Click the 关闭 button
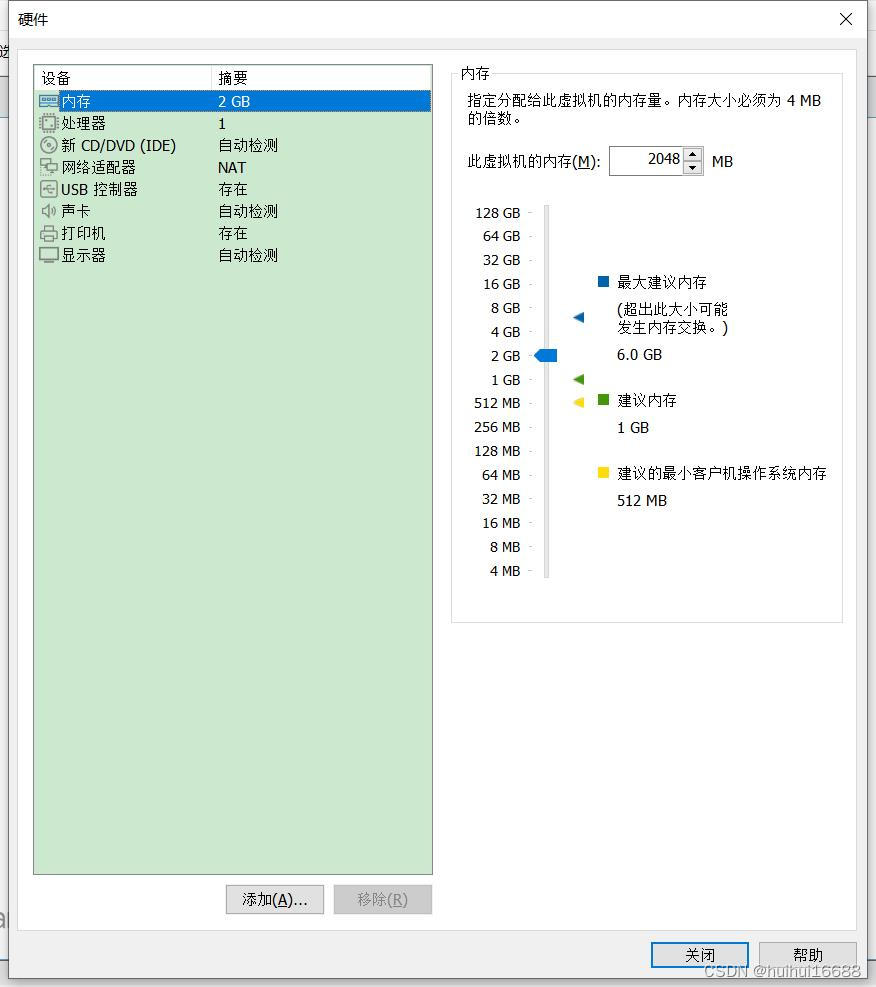Screen dimensions: 876x987 coord(700,955)
